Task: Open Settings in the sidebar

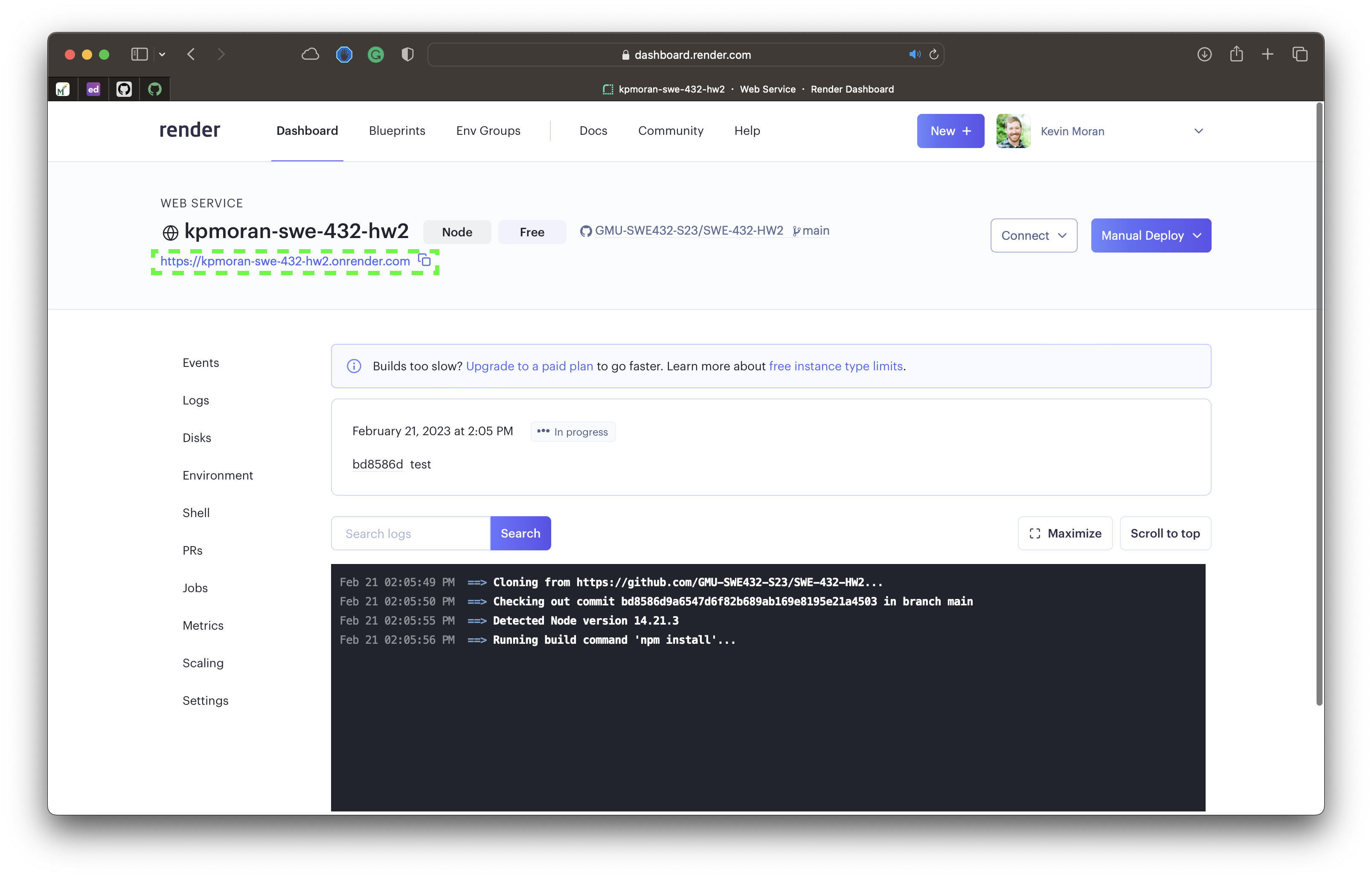Action: click(205, 701)
